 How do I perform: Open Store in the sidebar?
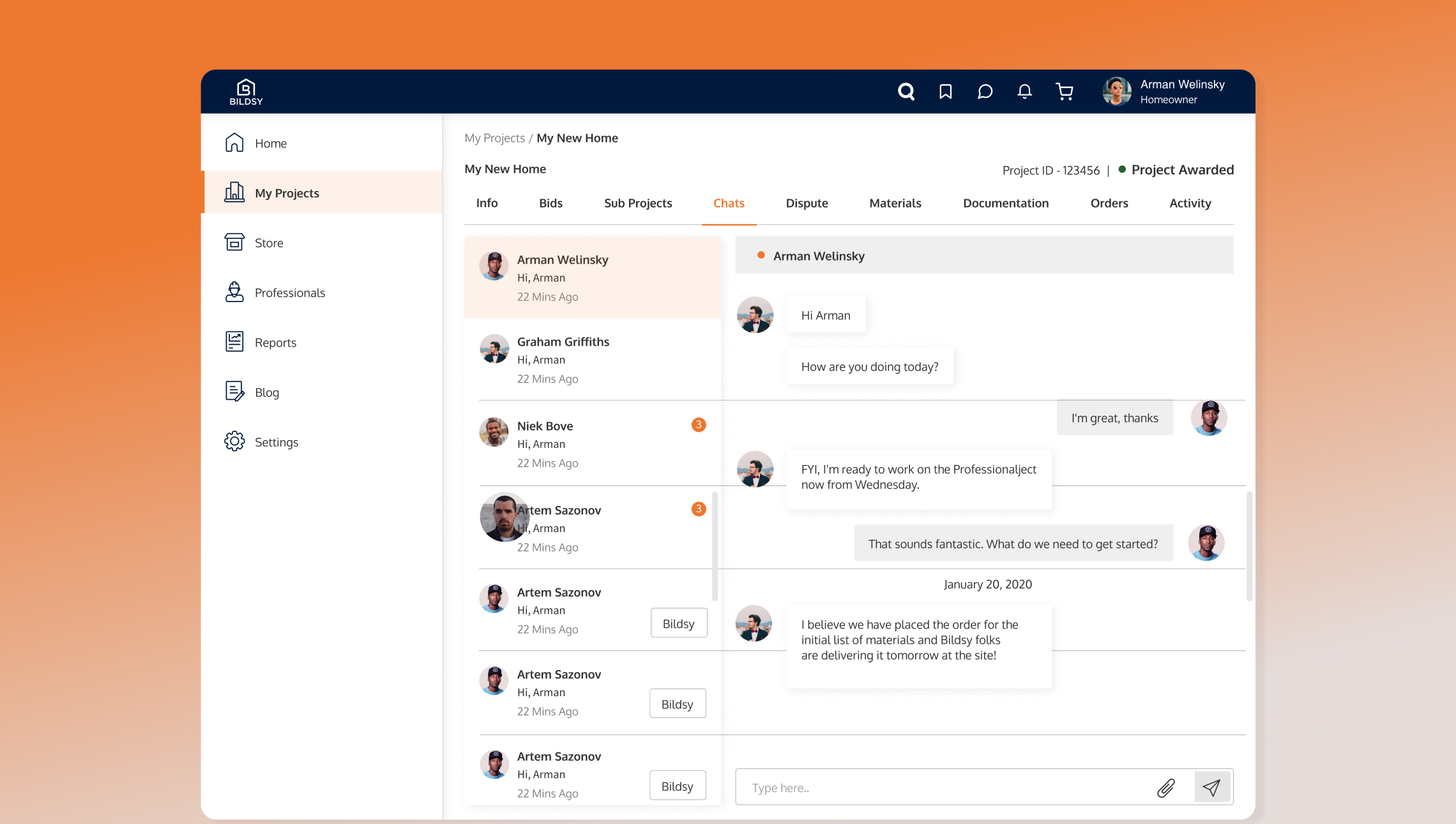[x=268, y=243]
